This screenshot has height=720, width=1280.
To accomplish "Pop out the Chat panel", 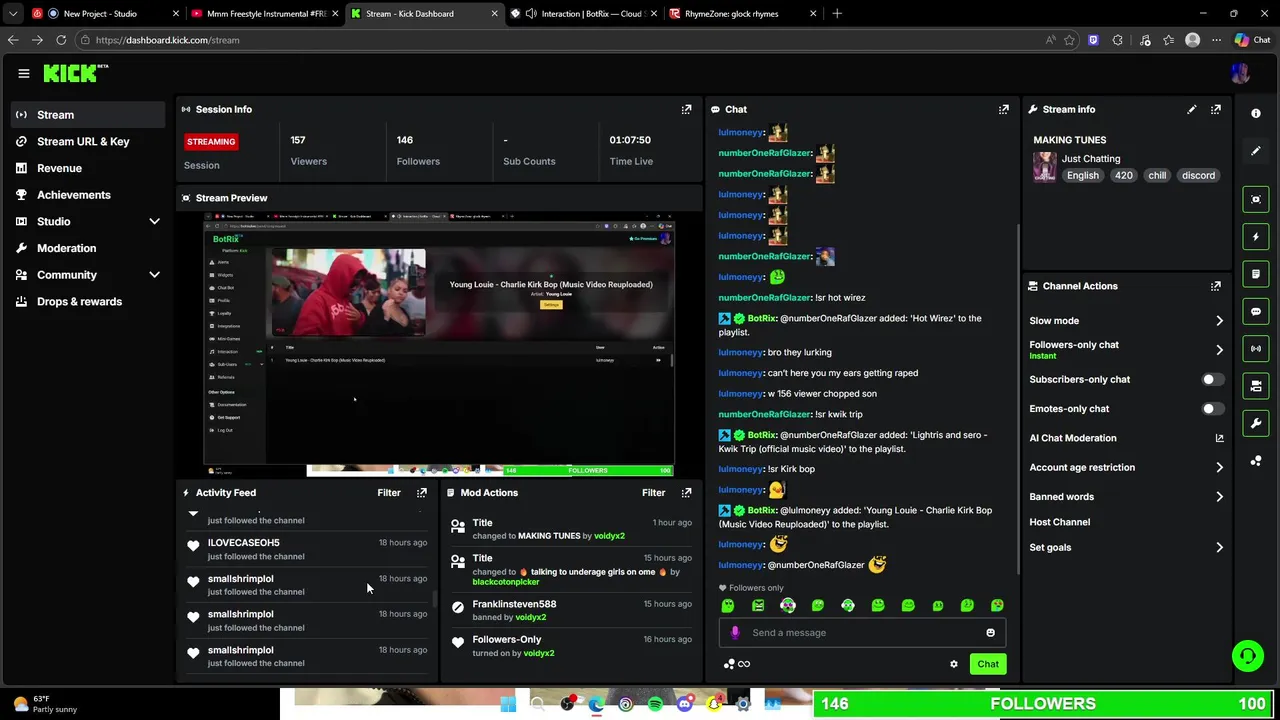I will 1003,109.
